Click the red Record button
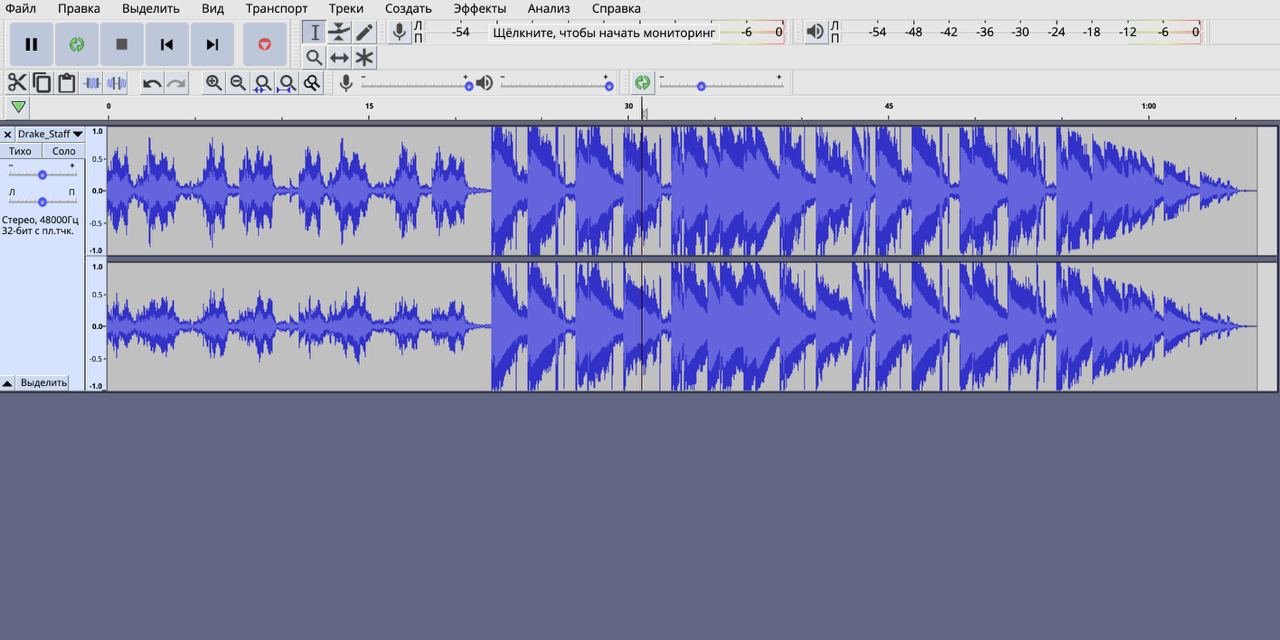This screenshot has width=1280, height=640. 264,44
